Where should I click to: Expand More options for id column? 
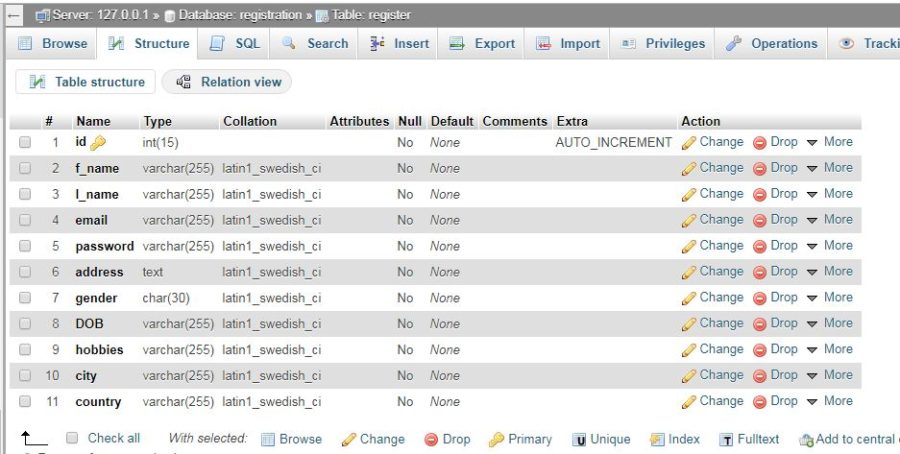(830, 142)
